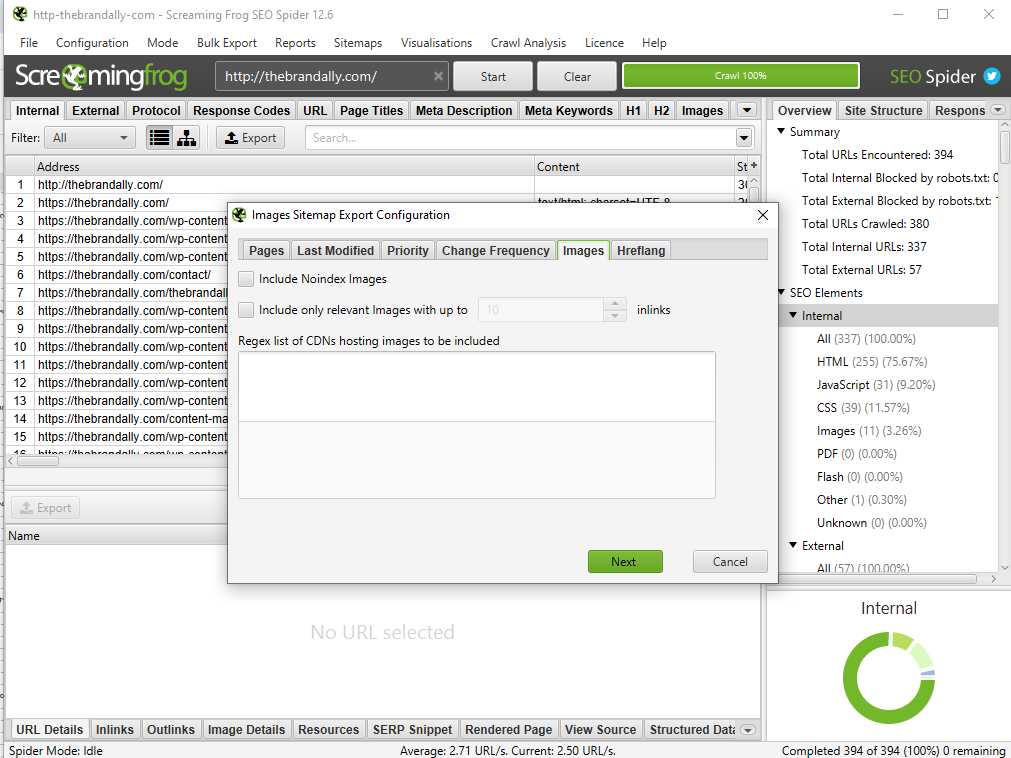Open the Help menu
The image size is (1011, 758).
point(654,43)
